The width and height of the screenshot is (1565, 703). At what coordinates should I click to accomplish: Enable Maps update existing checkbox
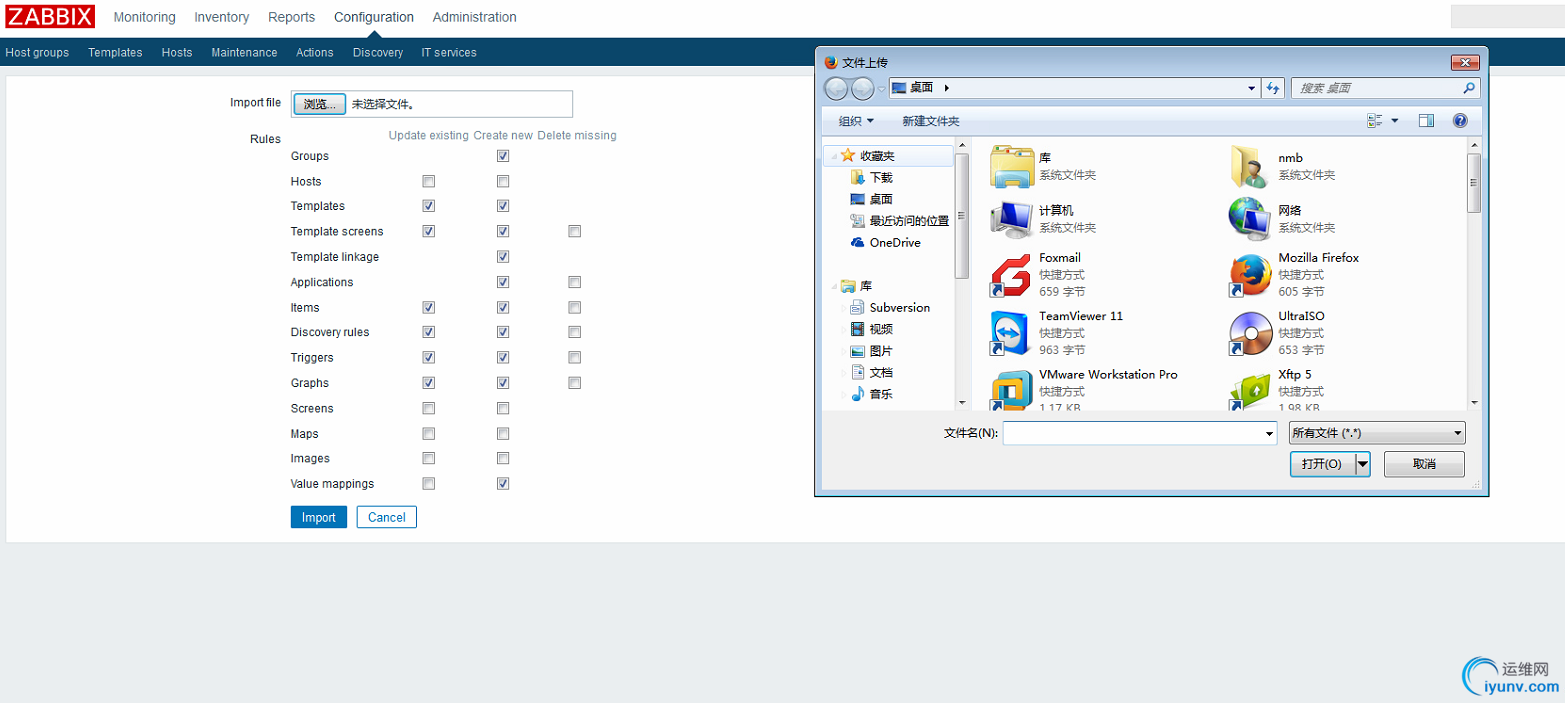click(x=429, y=433)
